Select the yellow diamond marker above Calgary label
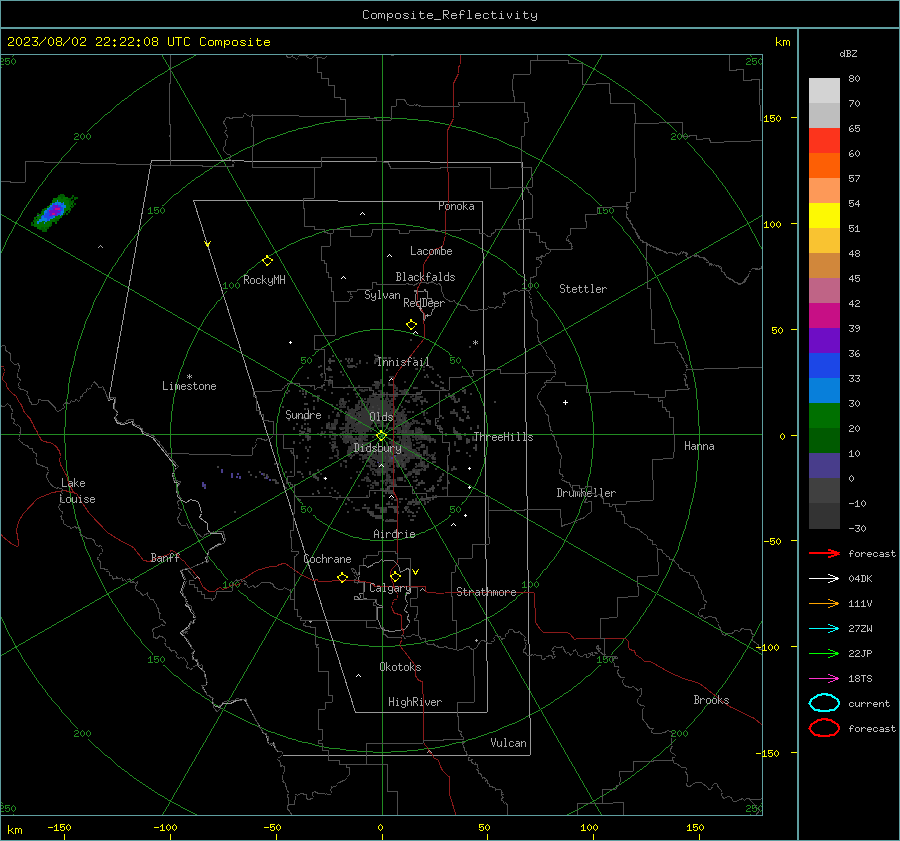The height and width of the screenshot is (841, 900). coord(395,576)
